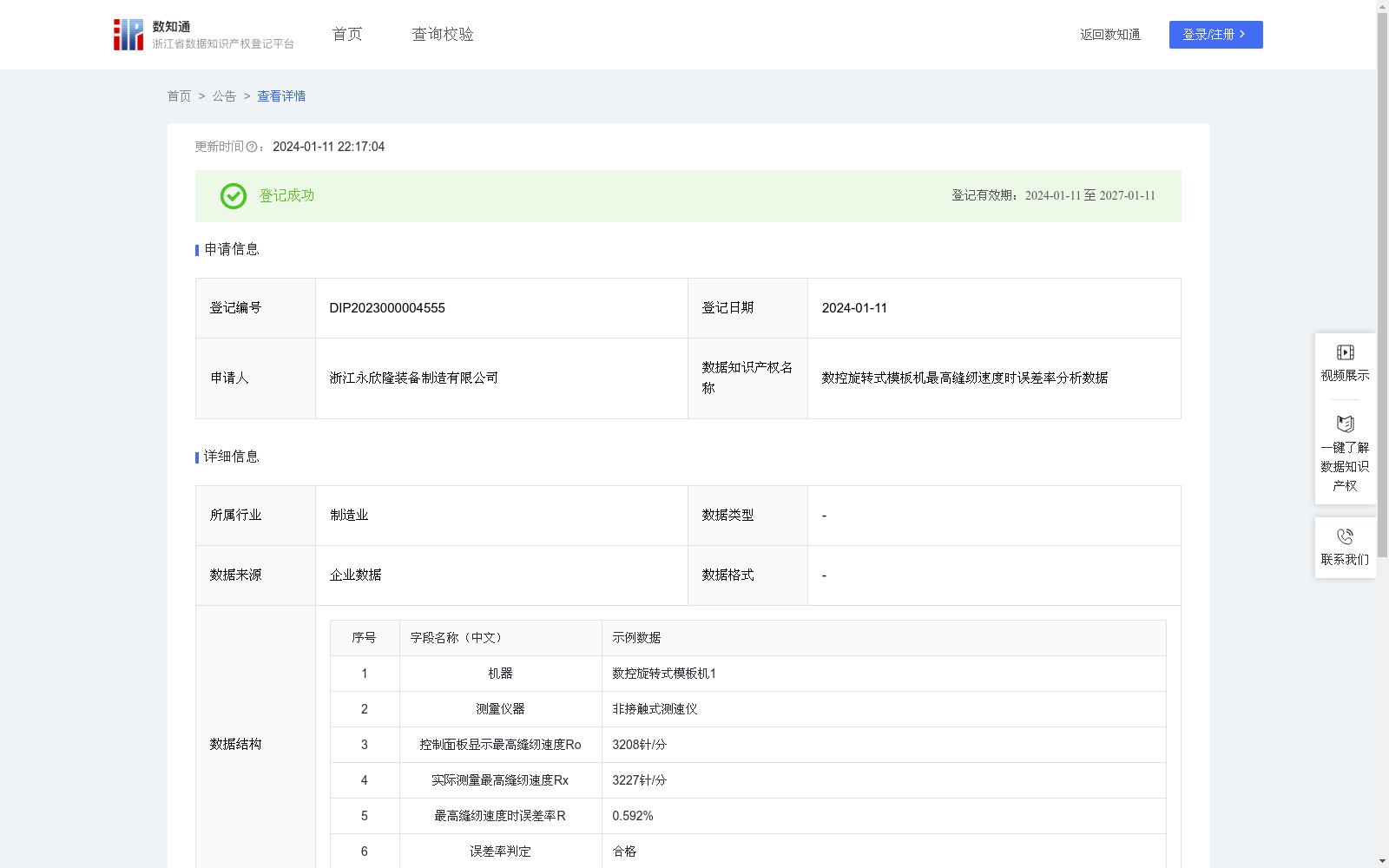The image size is (1389, 868).
Task: Click the help icon beside 更新时间
Action: (x=252, y=148)
